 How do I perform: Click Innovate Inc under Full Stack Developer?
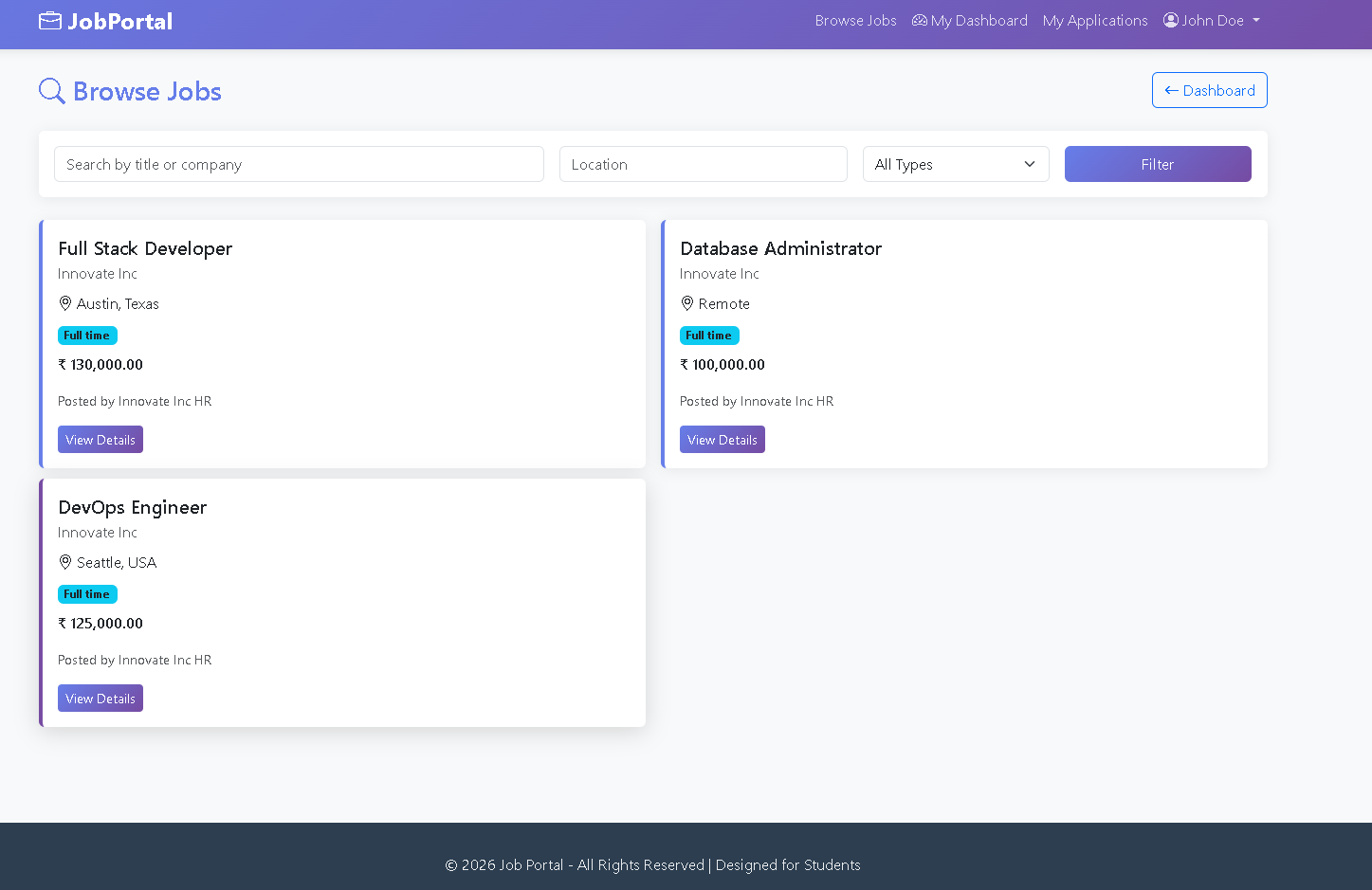pos(98,274)
